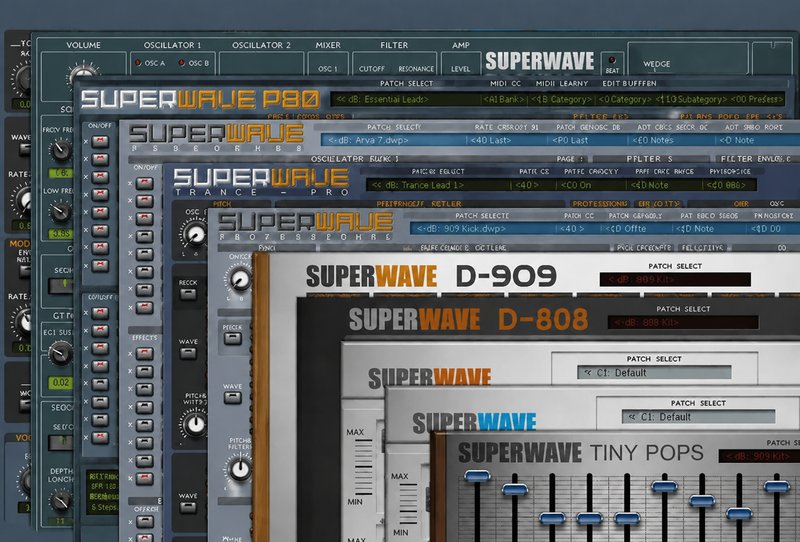The height and width of the screenshot is (542, 800).
Task: Select the 40 Last field
Action: point(506,140)
